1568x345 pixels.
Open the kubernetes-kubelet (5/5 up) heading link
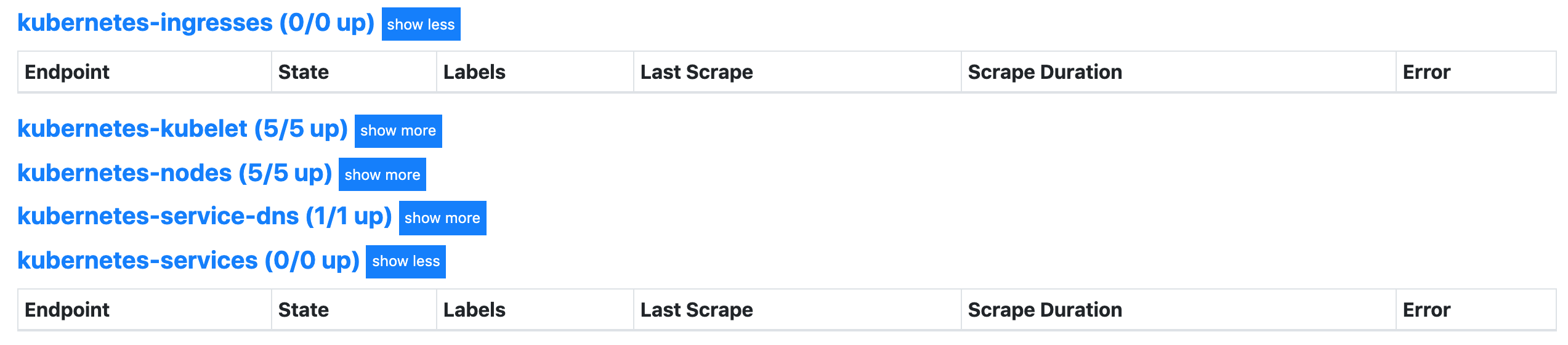point(182,129)
